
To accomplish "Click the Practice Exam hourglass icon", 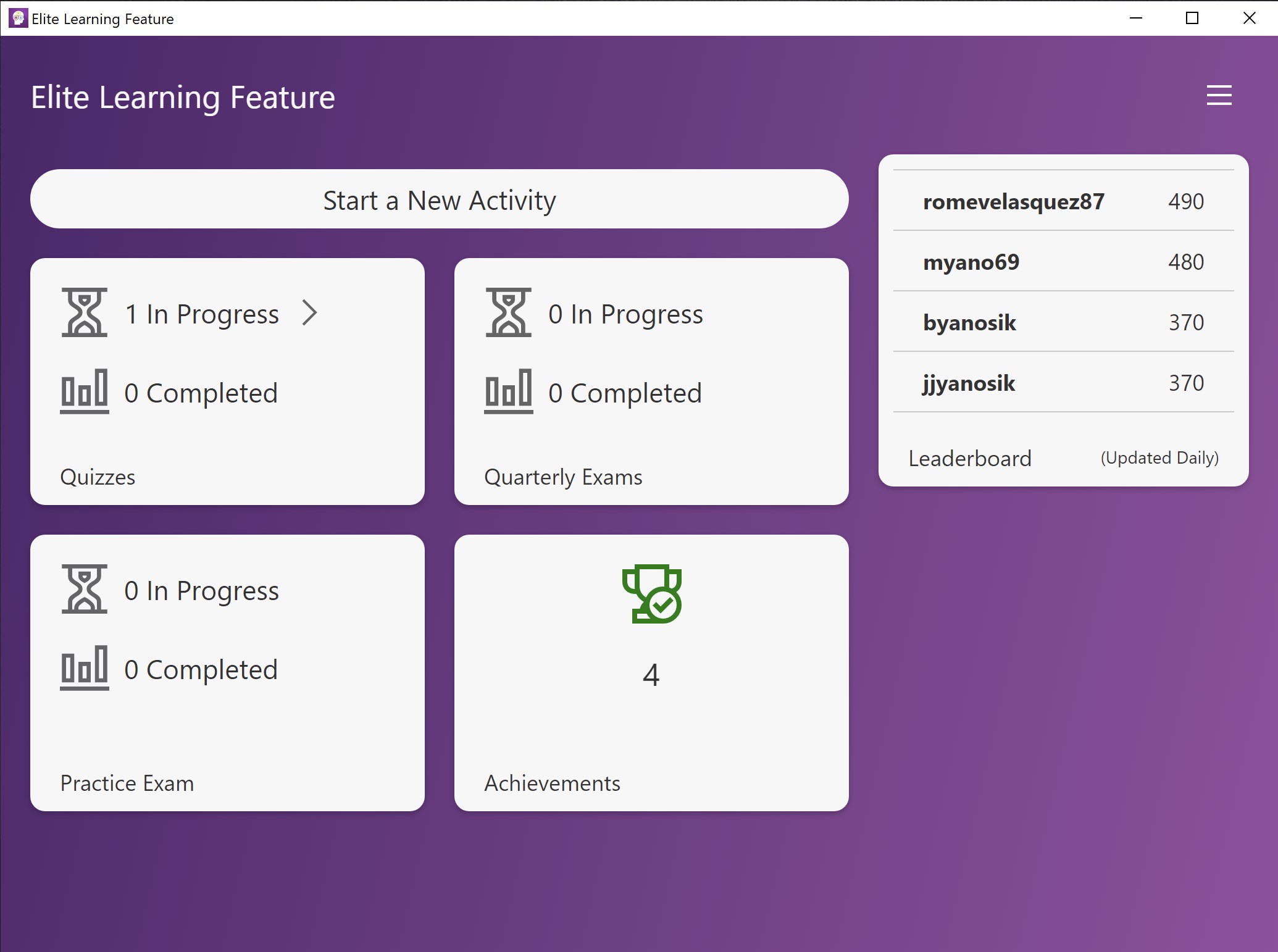I will [85, 589].
